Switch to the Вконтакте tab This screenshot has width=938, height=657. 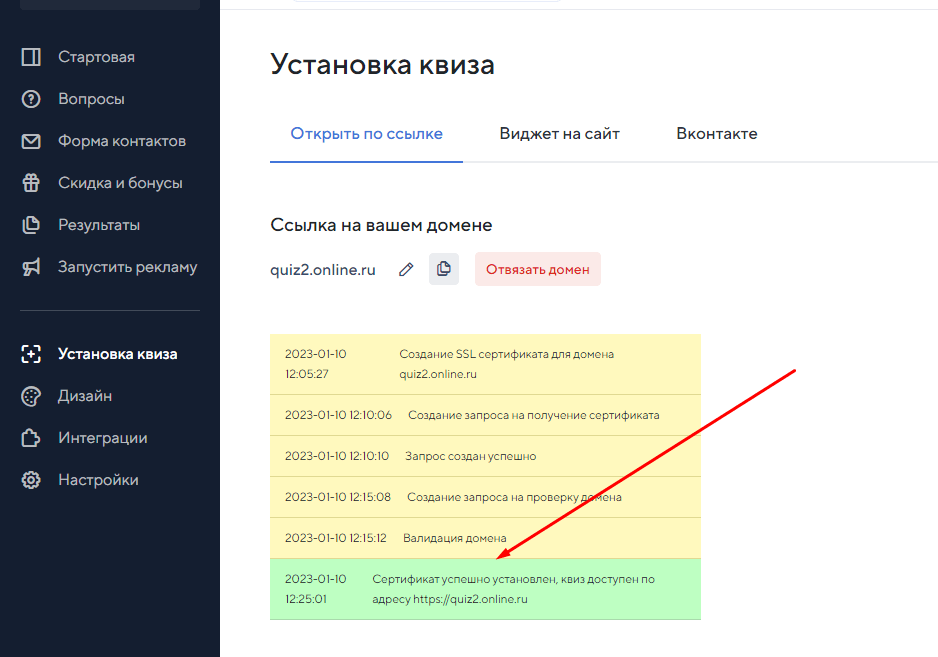[x=717, y=133]
